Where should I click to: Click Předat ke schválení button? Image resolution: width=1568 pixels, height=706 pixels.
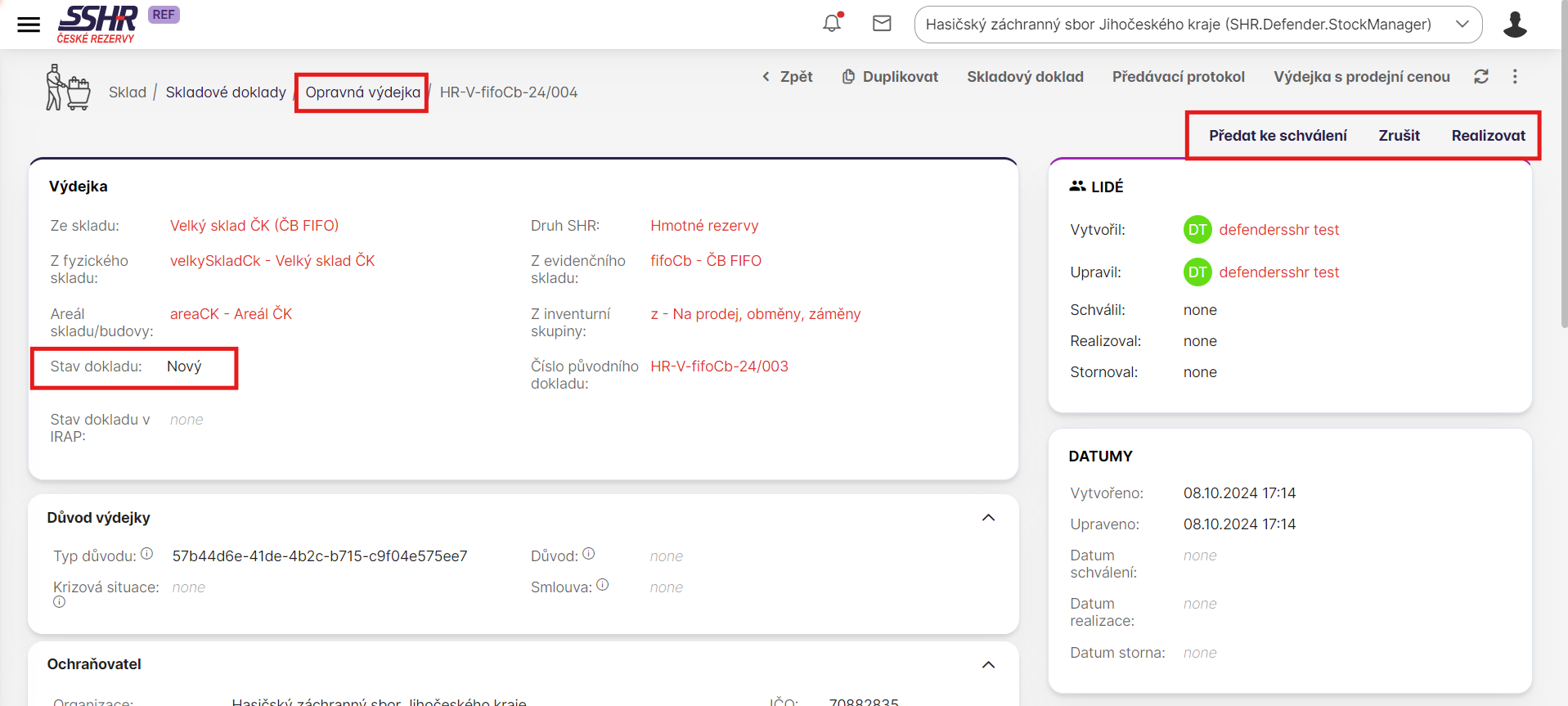(1278, 136)
